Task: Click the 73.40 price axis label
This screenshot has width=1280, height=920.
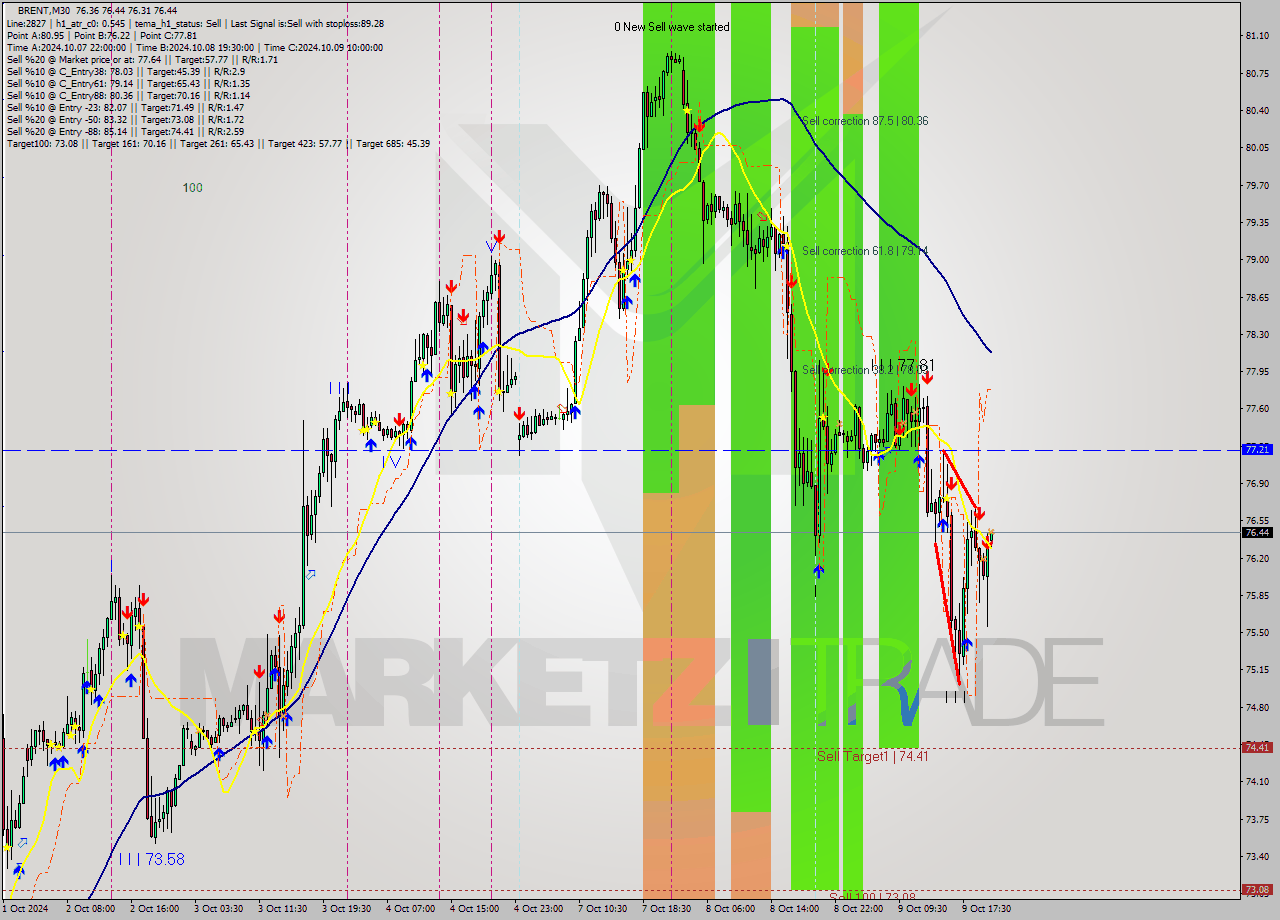Action: (1257, 856)
